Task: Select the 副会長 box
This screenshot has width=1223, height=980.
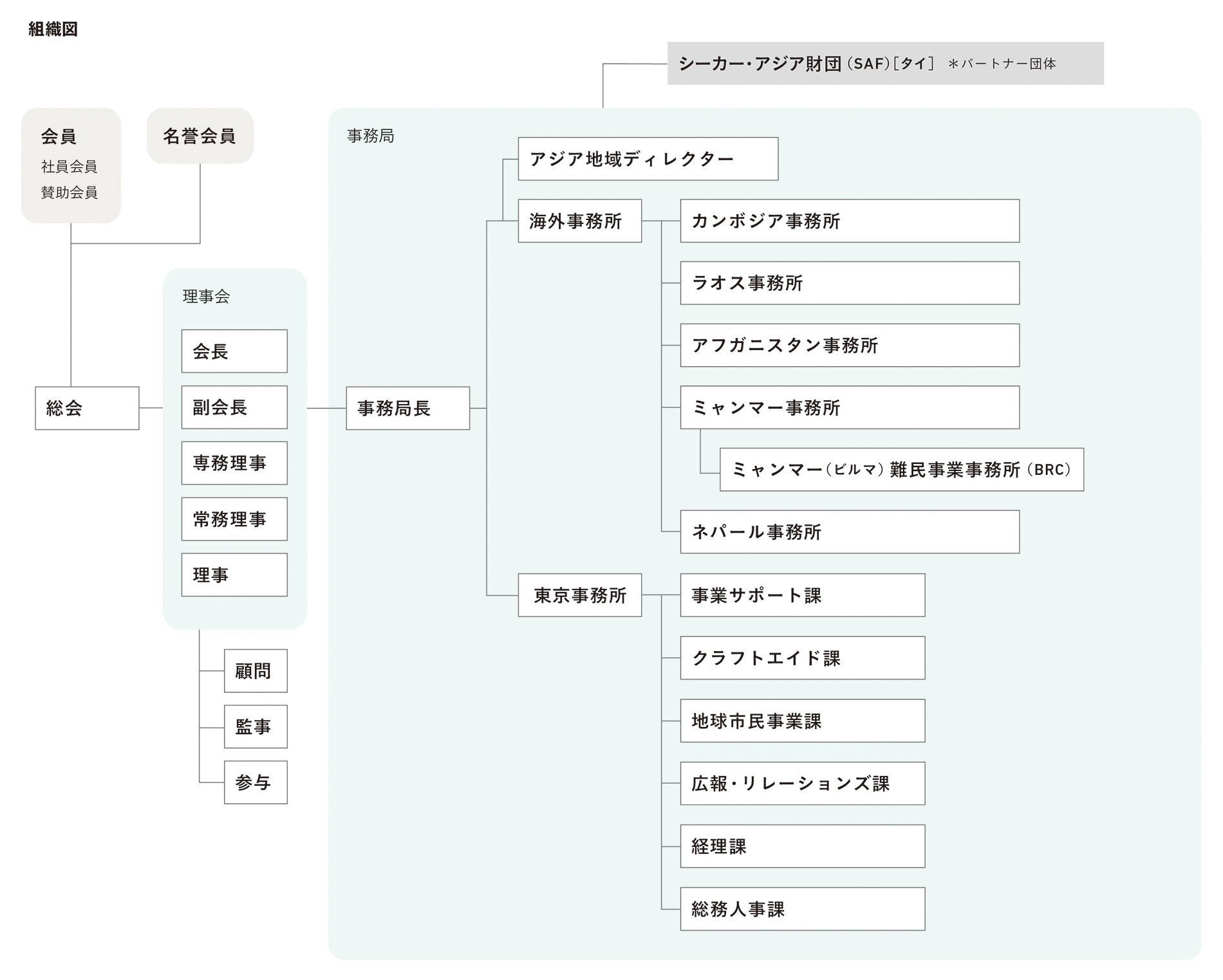Action: pos(234,407)
